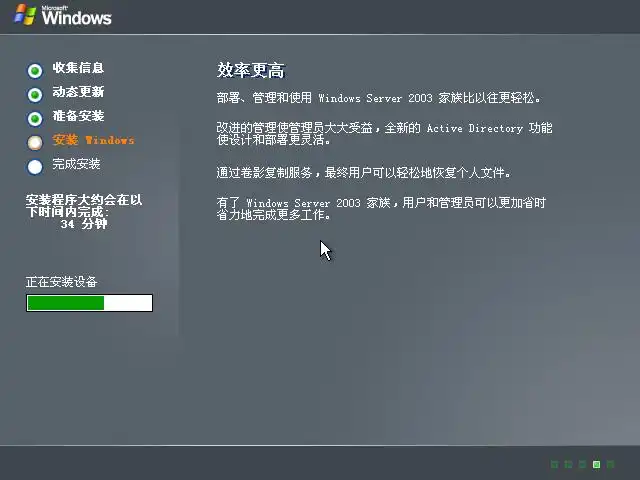This screenshot has width=640, height=480.
Task: Click the green bullet beside 收集信息
Action: coord(35,71)
